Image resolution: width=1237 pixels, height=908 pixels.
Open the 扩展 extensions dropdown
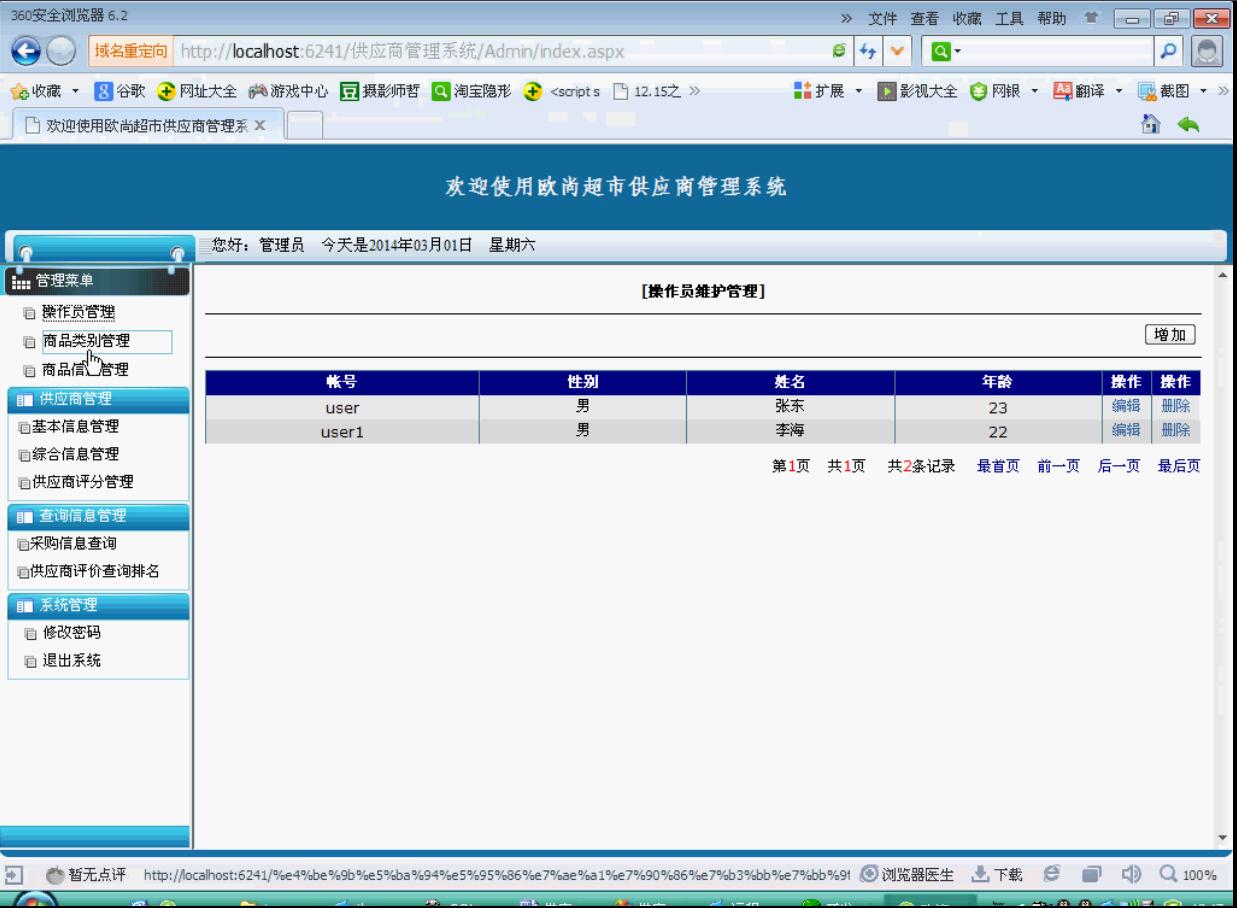(x=827, y=93)
